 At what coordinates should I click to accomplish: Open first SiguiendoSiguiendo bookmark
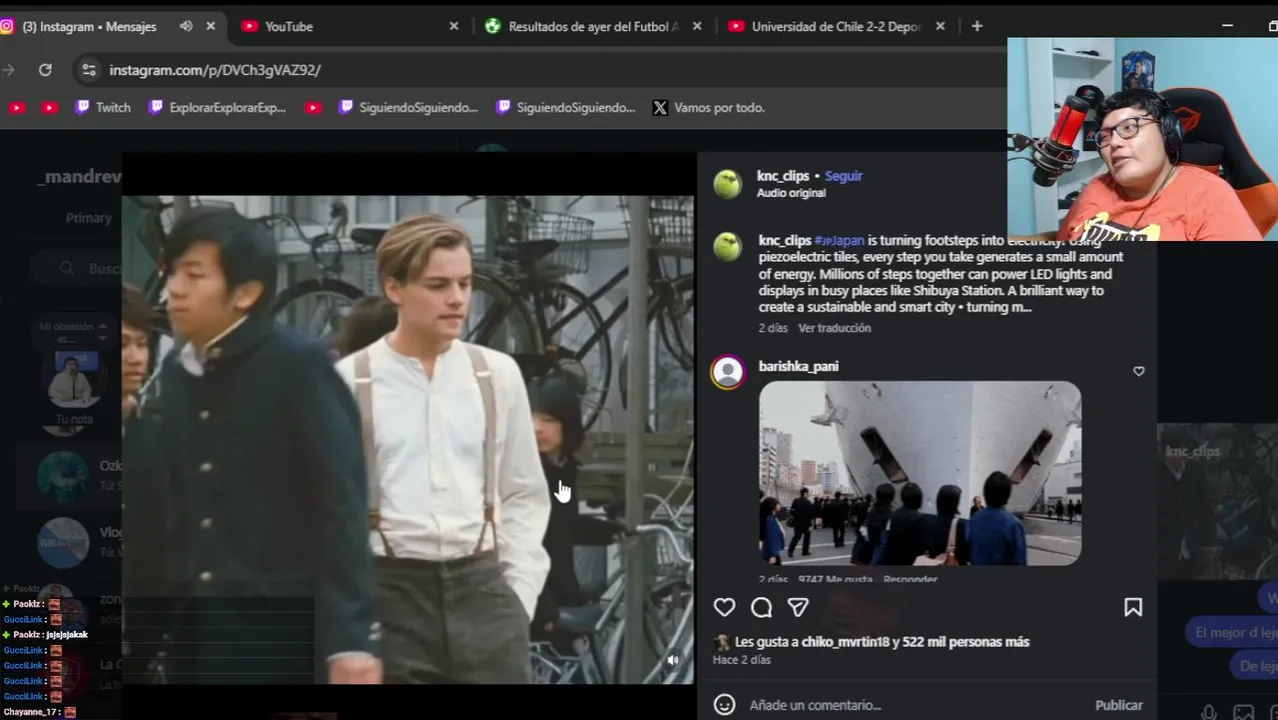point(408,107)
